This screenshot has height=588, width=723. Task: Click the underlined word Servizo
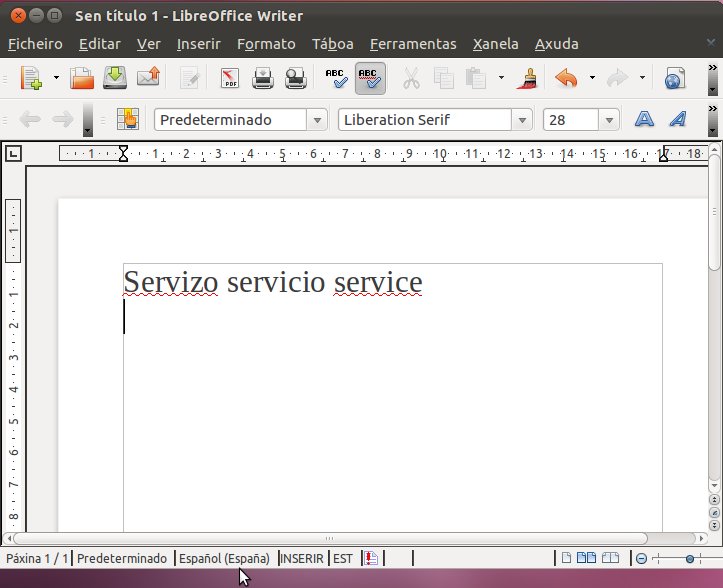tap(170, 282)
